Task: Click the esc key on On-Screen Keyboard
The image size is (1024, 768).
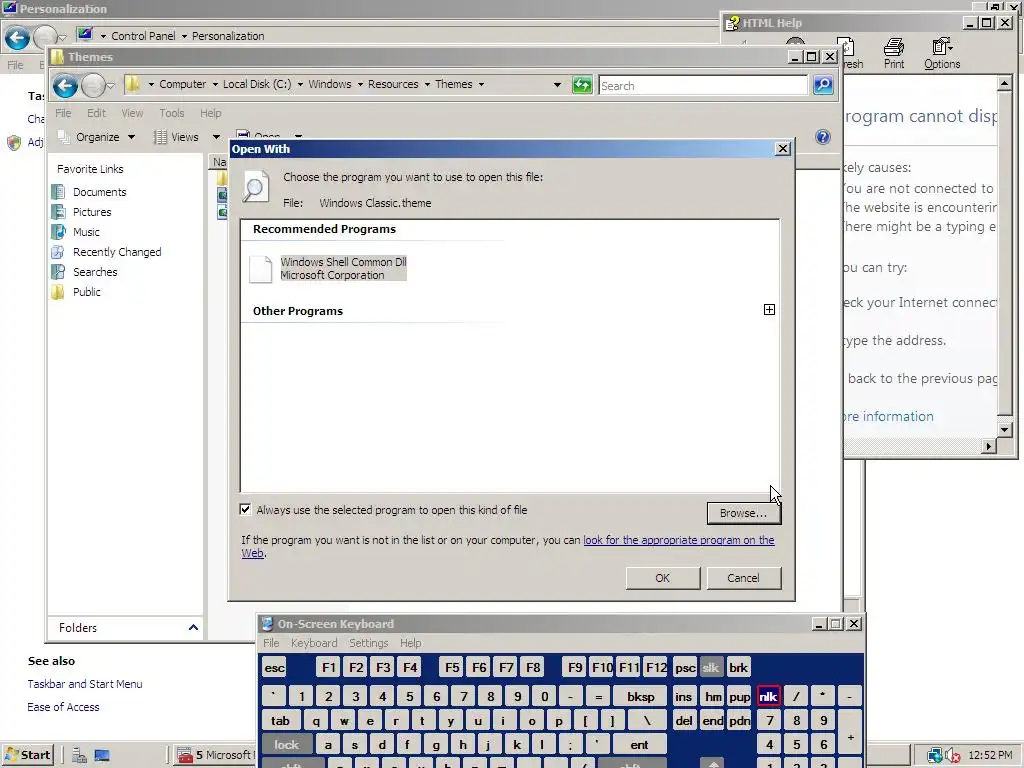Action: pyautogui.click(x=274, y=667)
